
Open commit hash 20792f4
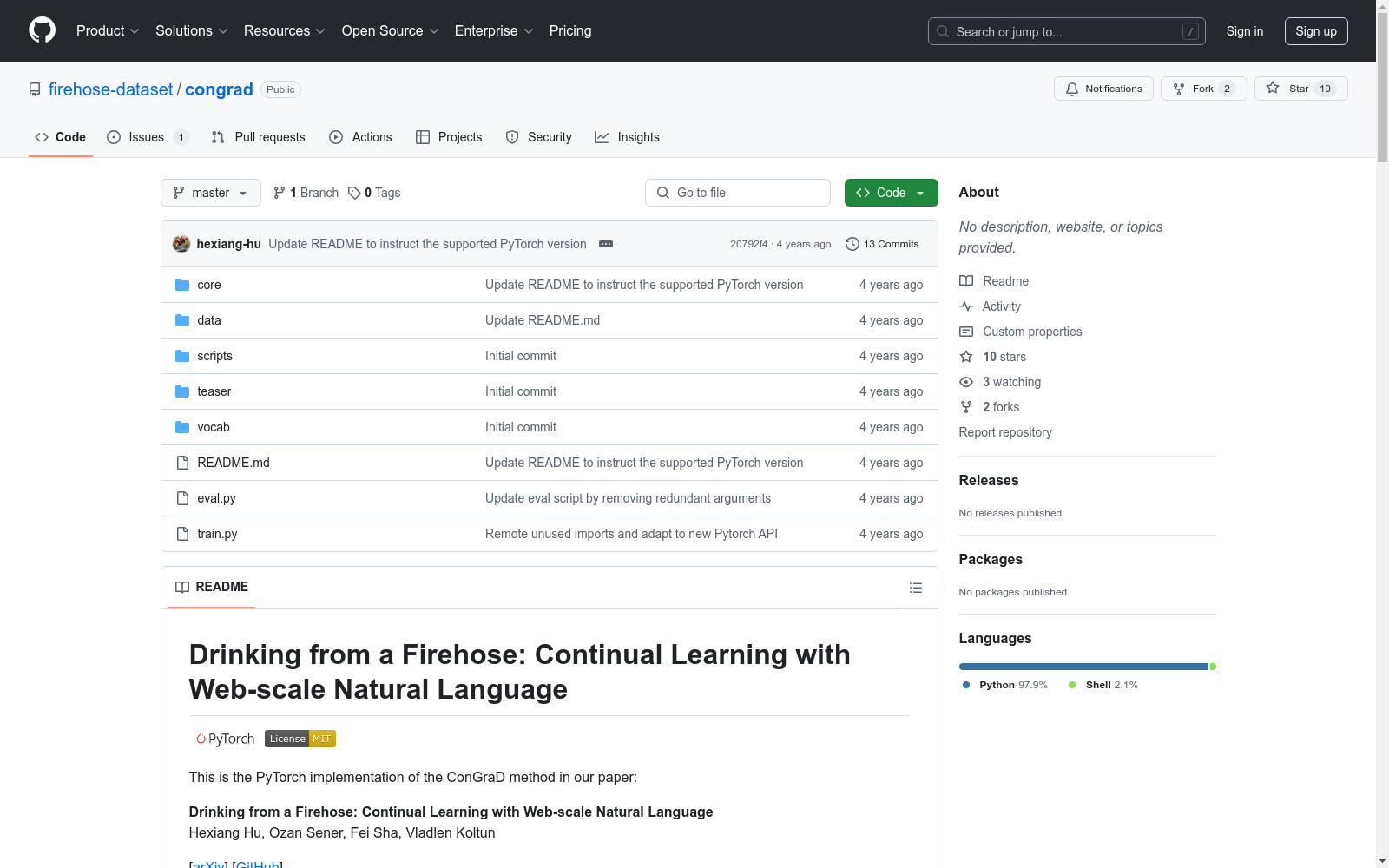[748, 244]
